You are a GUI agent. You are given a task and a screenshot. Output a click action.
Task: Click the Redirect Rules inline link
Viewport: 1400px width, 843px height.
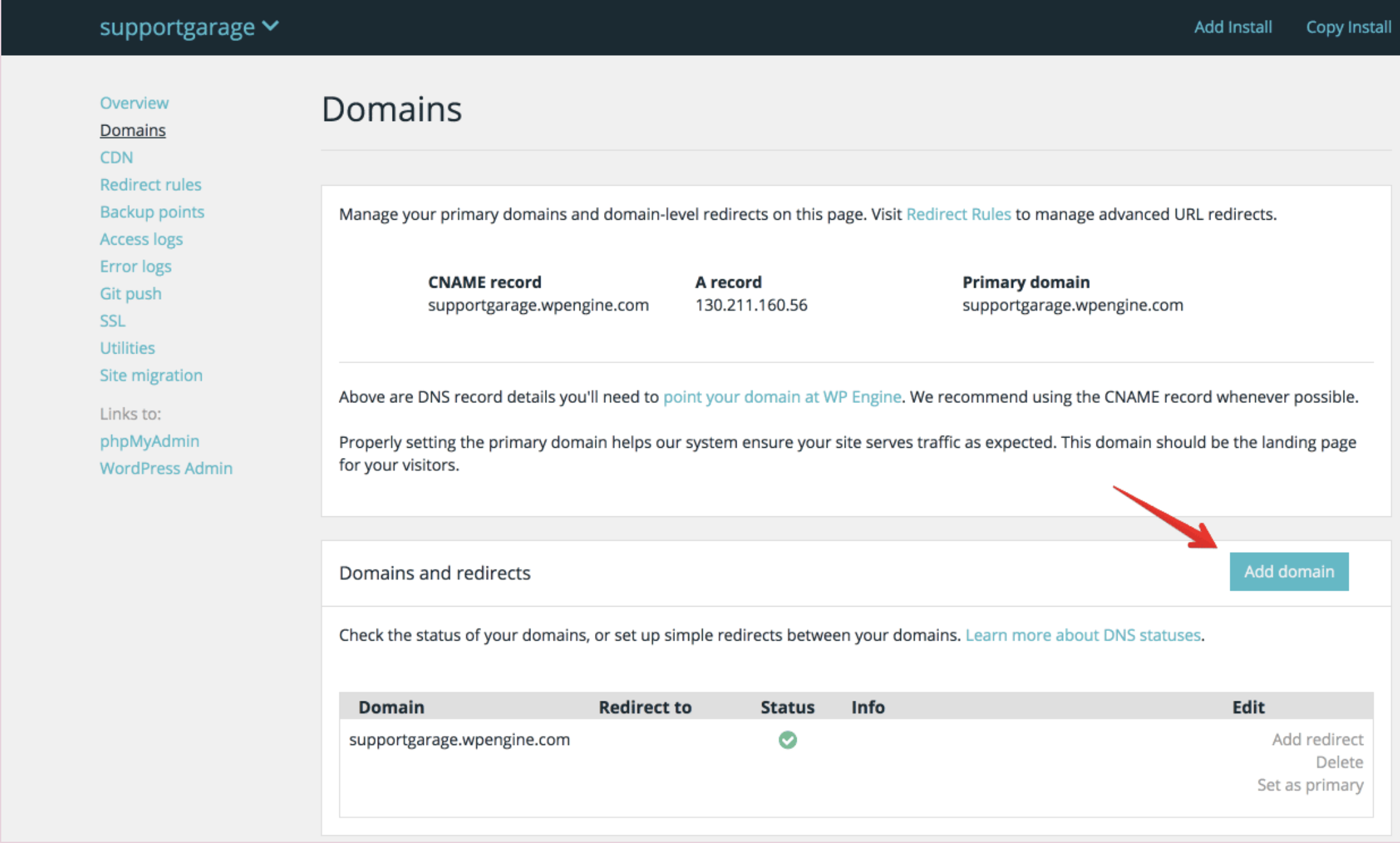[x=958, y=214]
